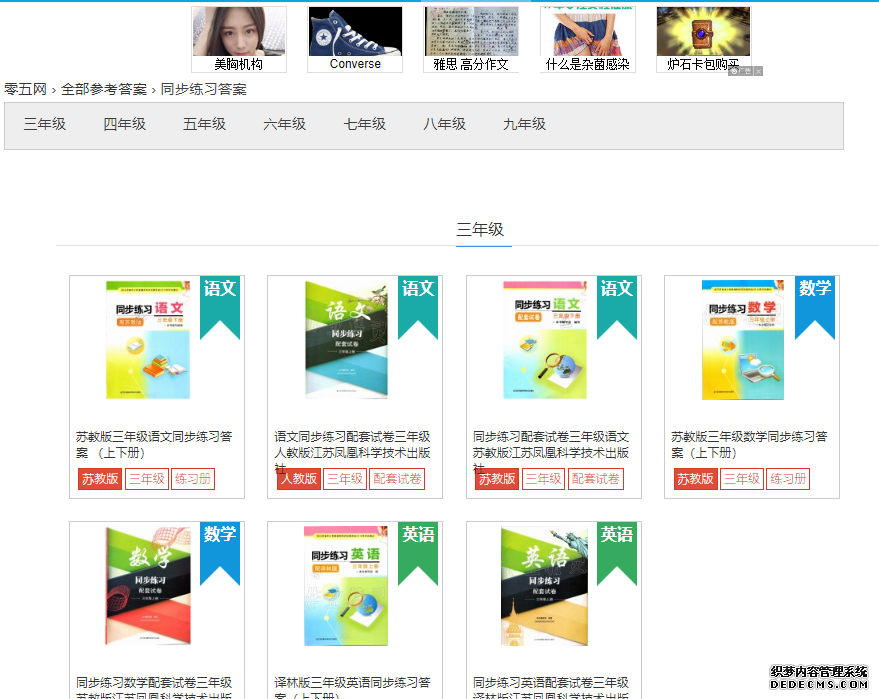Click the 美胸机构 ad thumbnail

[x=239, y=39]
